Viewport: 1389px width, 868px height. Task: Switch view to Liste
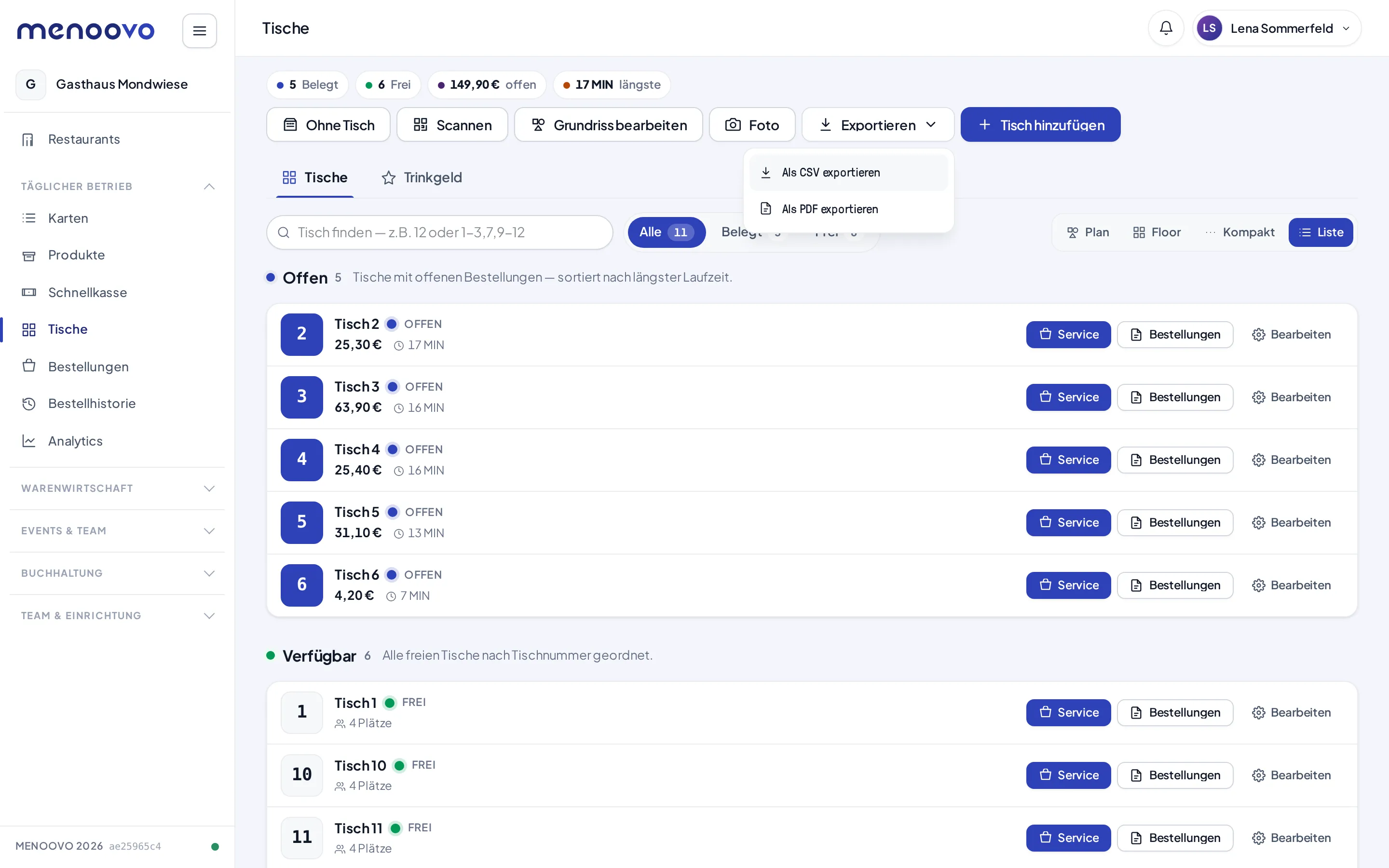(1321, 232)
